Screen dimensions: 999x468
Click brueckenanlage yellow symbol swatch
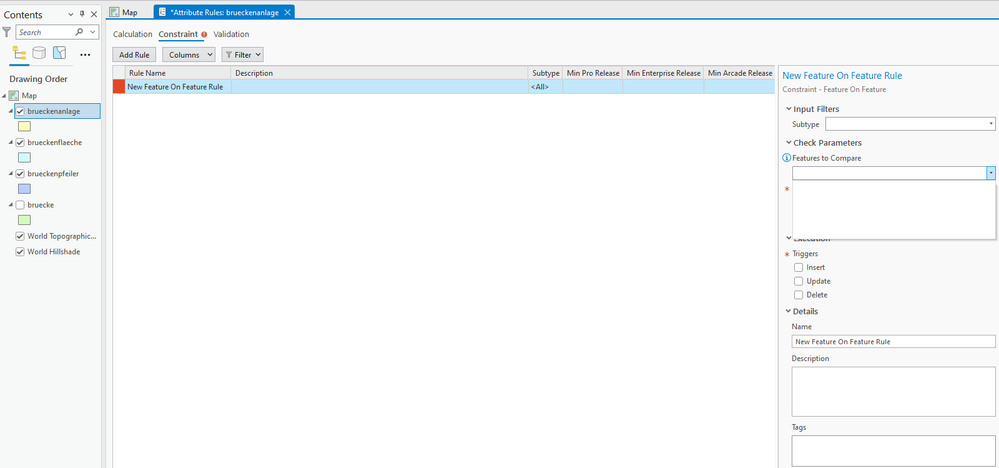24,126
